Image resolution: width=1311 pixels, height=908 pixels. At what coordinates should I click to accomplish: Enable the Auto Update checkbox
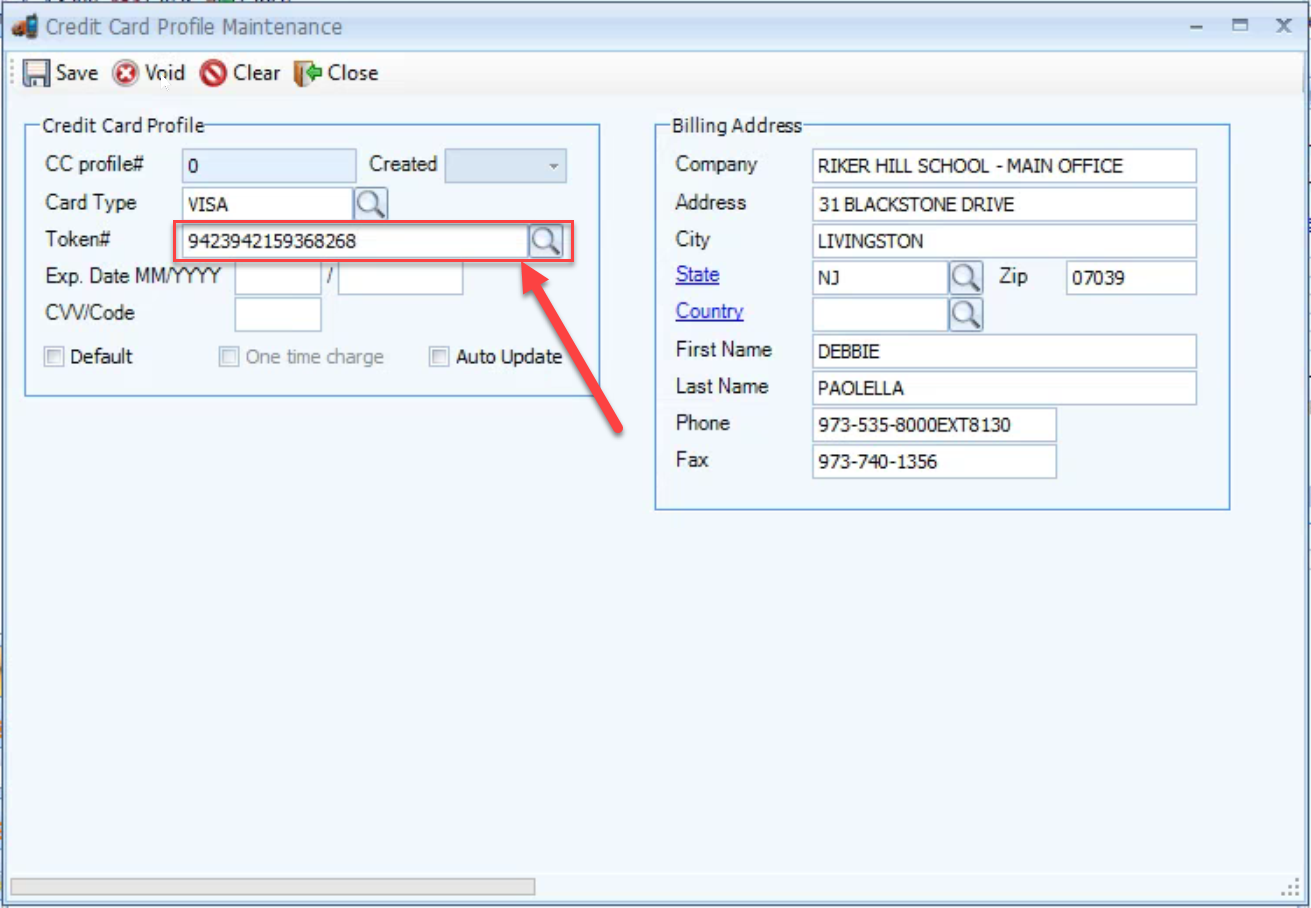[439, 357]
